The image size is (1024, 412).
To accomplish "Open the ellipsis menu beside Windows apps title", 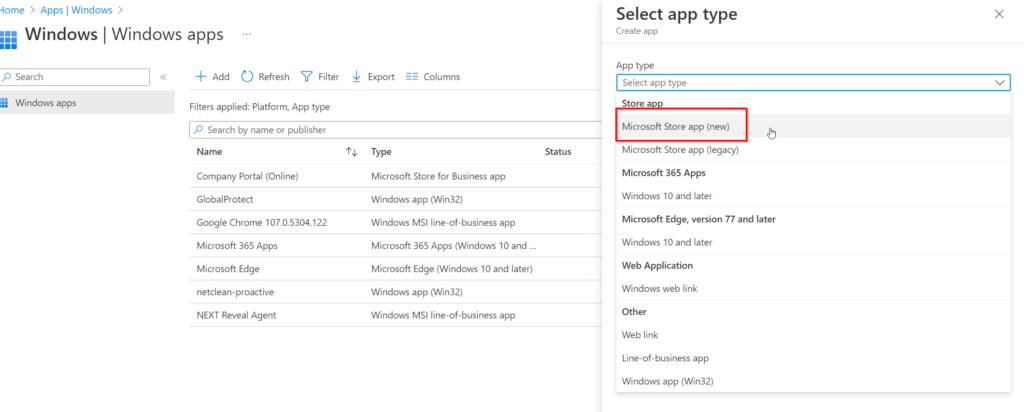I will coord(247,34).
